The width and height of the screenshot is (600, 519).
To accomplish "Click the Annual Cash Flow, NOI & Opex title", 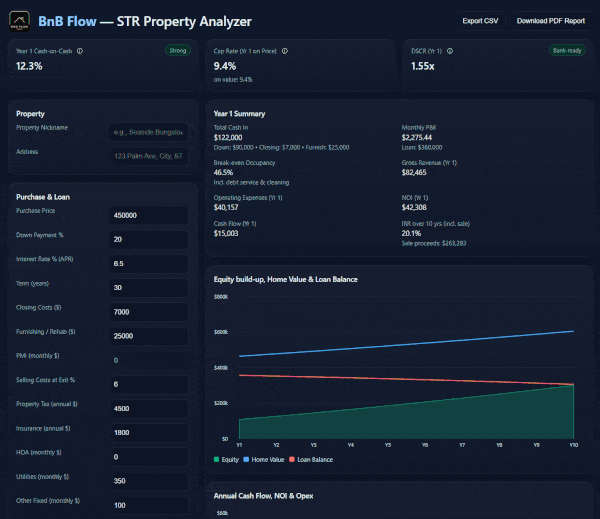I will (x=263, y=496).
